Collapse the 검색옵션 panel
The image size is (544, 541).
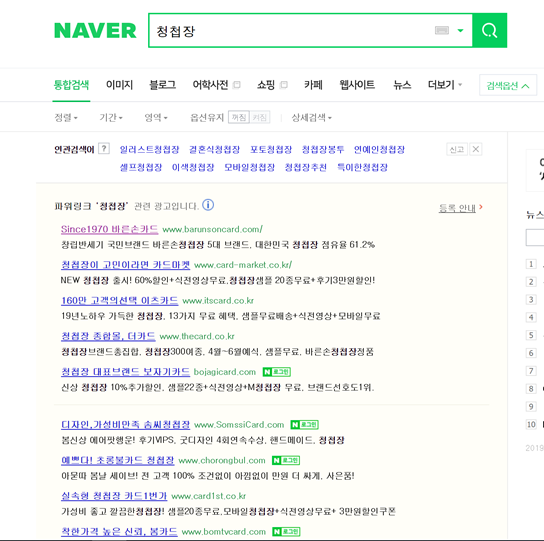pos(508,85)
